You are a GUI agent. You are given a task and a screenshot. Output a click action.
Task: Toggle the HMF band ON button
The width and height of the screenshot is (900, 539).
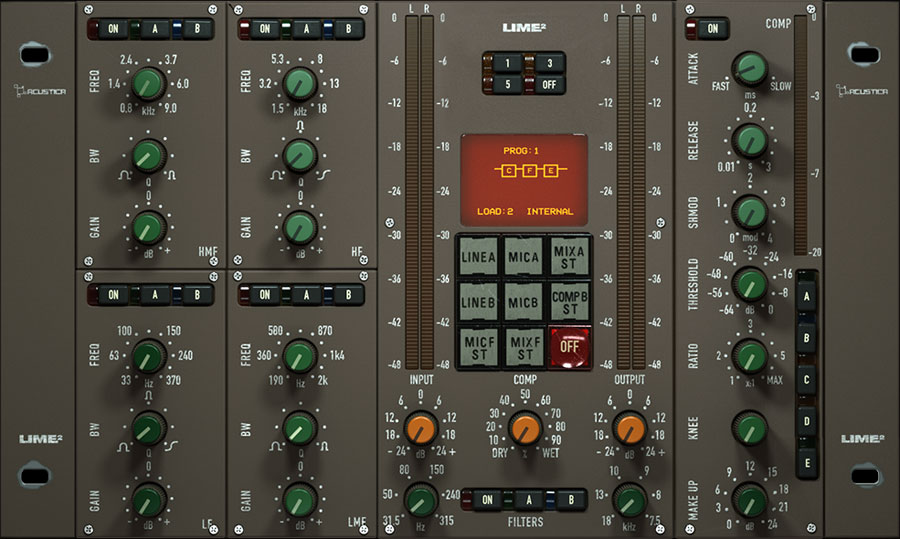tap(113, 29)
